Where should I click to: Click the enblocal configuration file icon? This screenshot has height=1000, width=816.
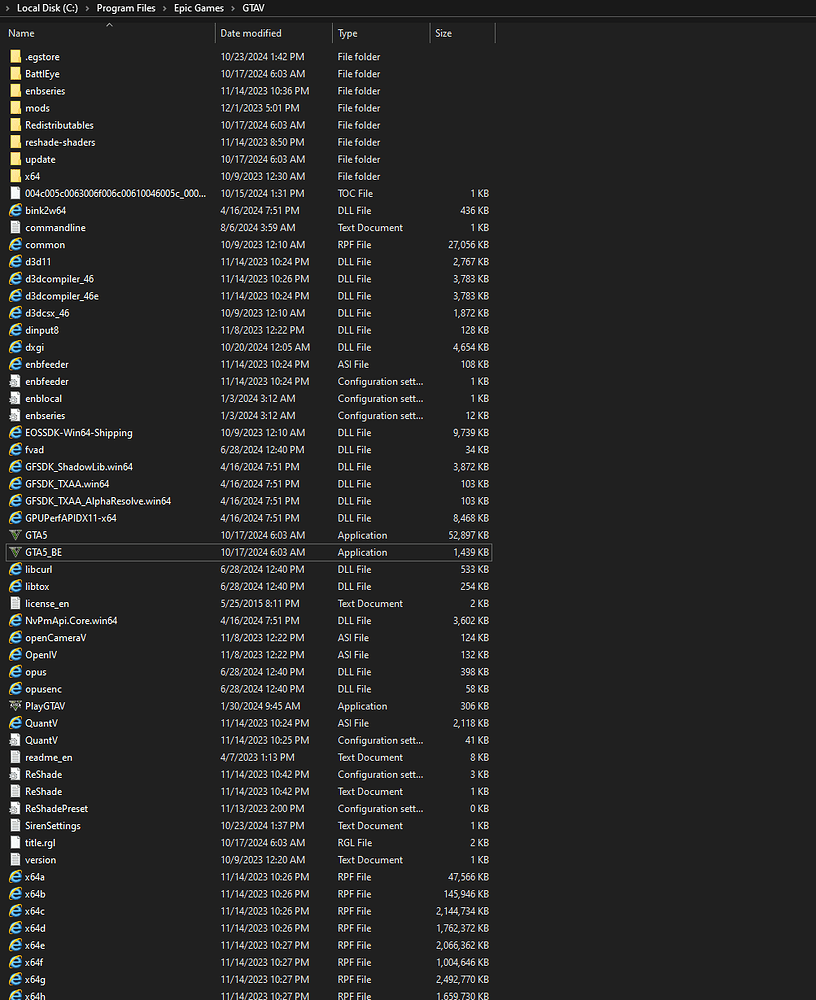[15, 399]
